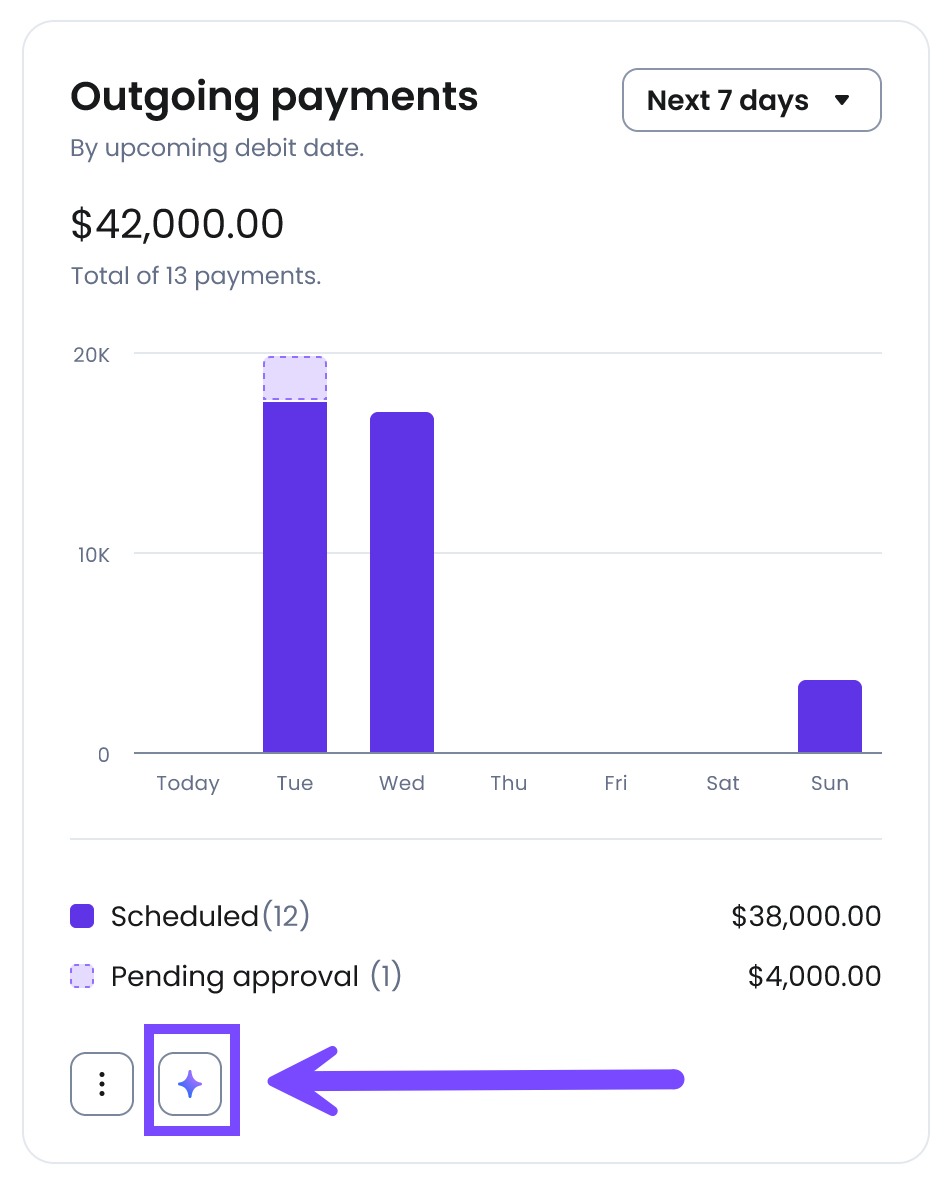Select the solid Tuesday scheduled bar

pos(295,577)
